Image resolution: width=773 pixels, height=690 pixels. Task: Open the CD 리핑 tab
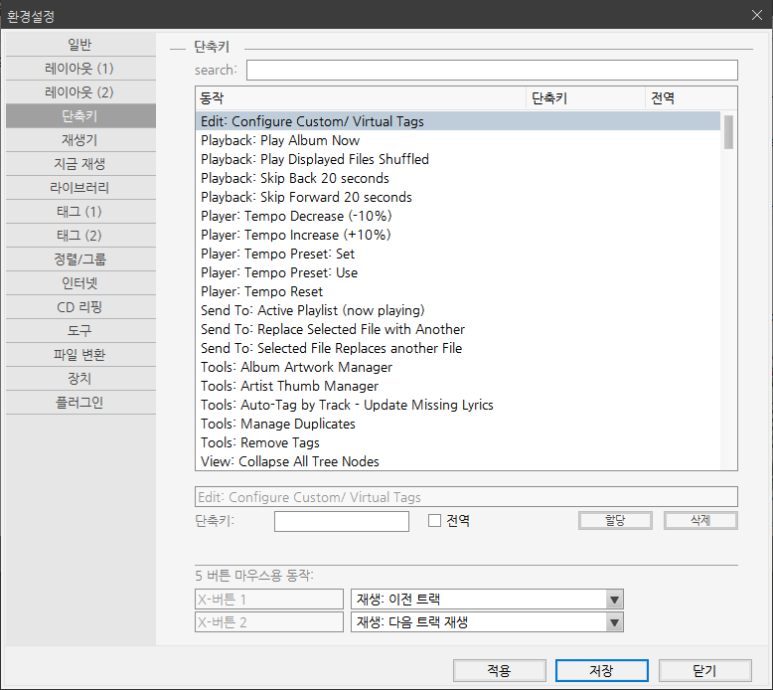(x=81, y=307)
